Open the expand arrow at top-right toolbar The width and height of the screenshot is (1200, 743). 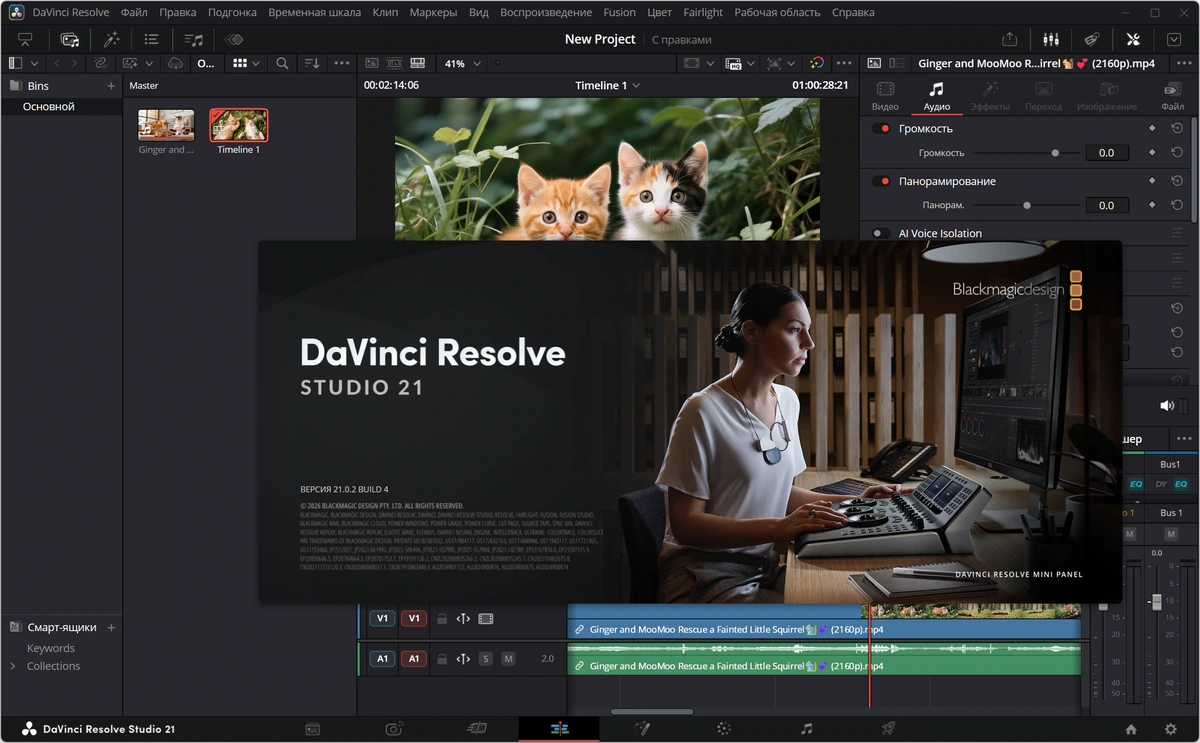coord(1175,39)
